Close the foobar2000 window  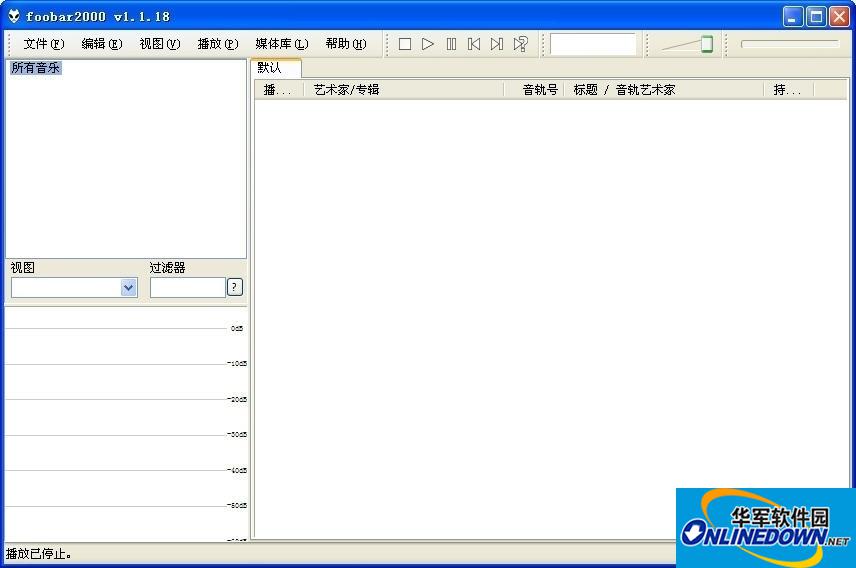pyautogui.click(x=839, y=17)
